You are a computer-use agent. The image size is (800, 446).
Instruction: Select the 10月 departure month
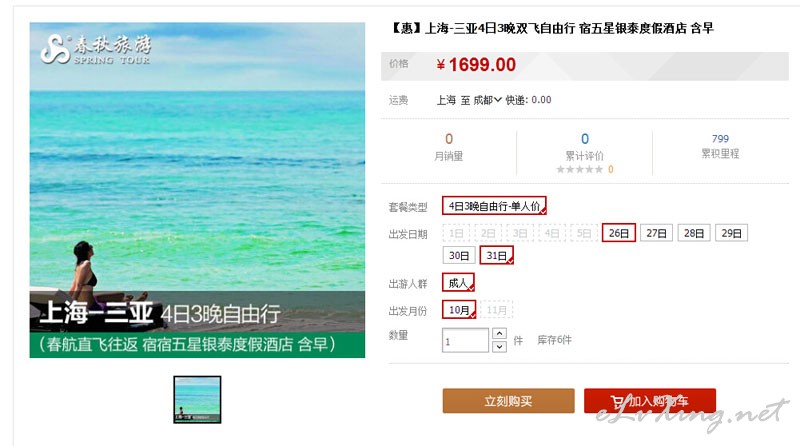pos(459,310)
